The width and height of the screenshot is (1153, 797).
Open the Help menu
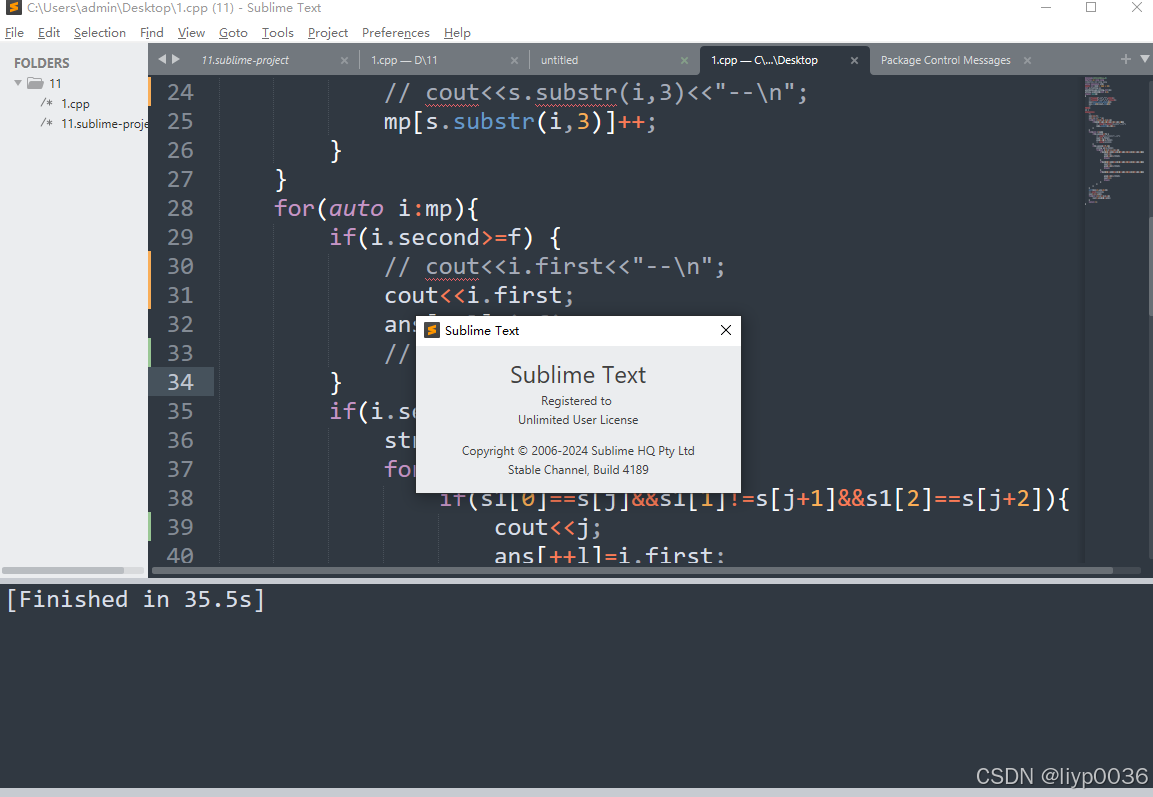(x=457, y=32)
